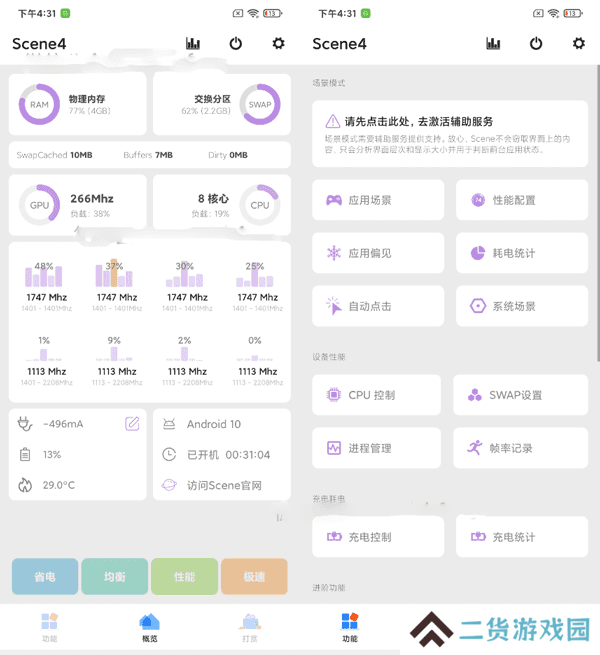Tap the 8 核心 core count text
The image size is (600, 655).
coord(214,198)
